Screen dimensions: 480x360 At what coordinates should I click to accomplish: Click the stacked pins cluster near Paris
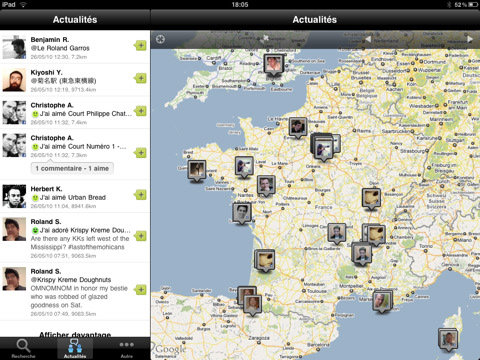pos(325,147)
